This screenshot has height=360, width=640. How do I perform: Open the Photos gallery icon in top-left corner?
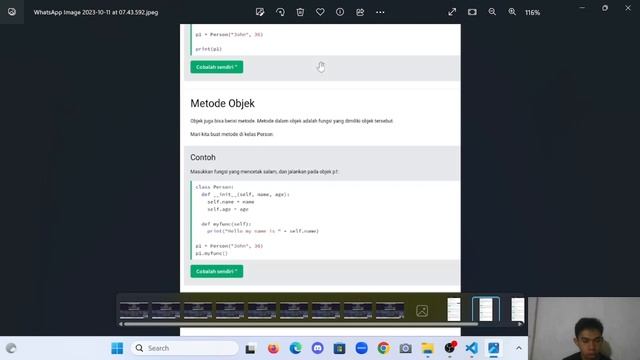click(12, 12)
